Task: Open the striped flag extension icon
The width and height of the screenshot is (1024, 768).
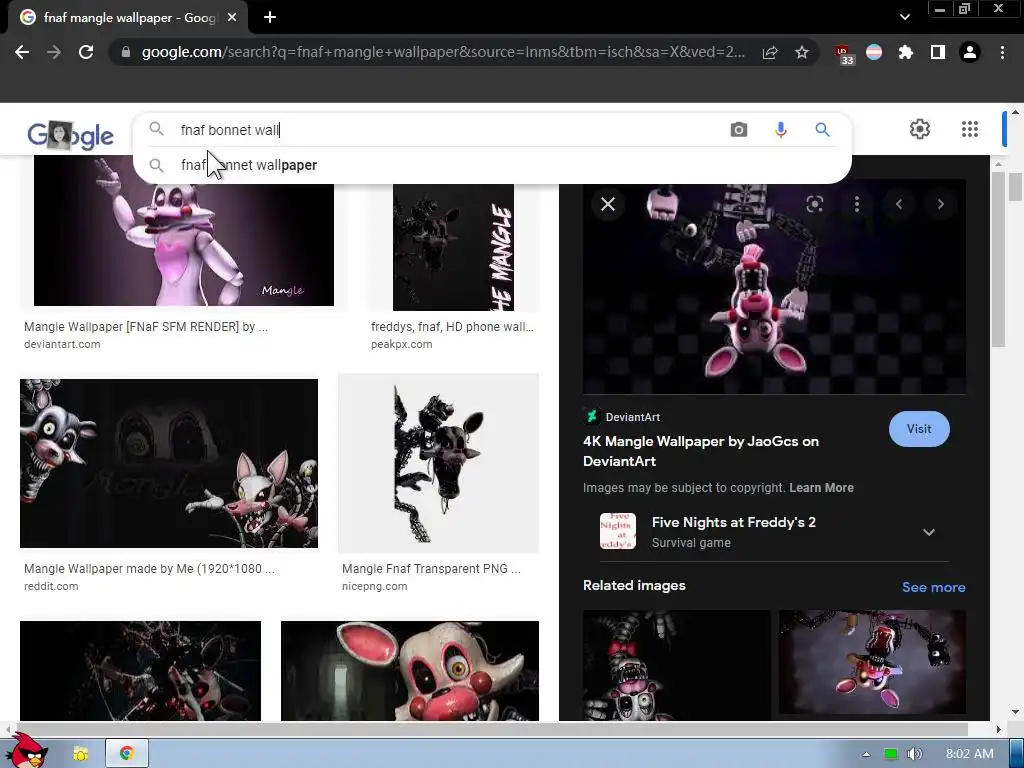Action: point(874,52)
